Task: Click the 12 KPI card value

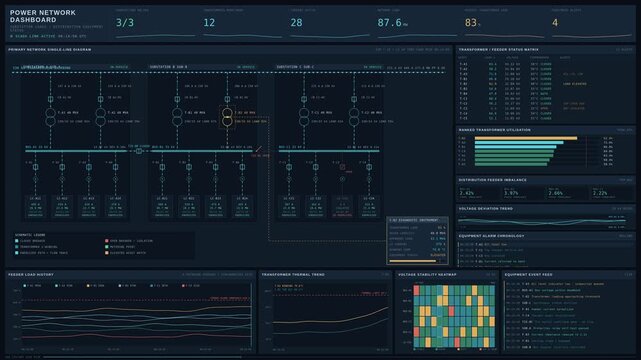Action: tap(209, 23)
